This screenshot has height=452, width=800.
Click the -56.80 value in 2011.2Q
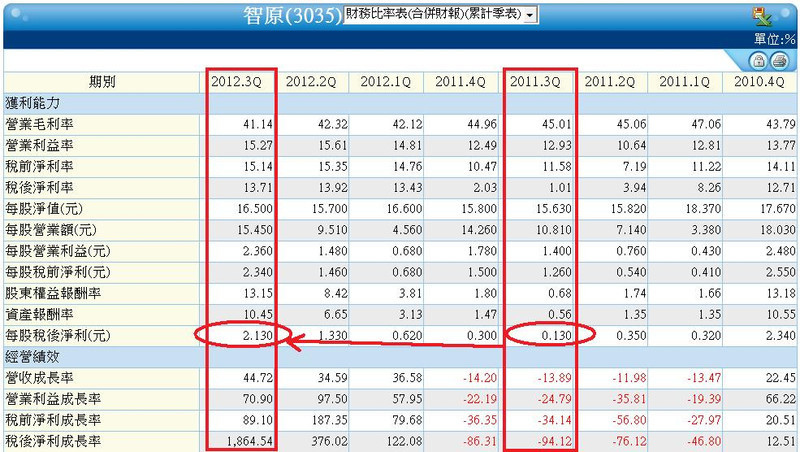point(630,420)
